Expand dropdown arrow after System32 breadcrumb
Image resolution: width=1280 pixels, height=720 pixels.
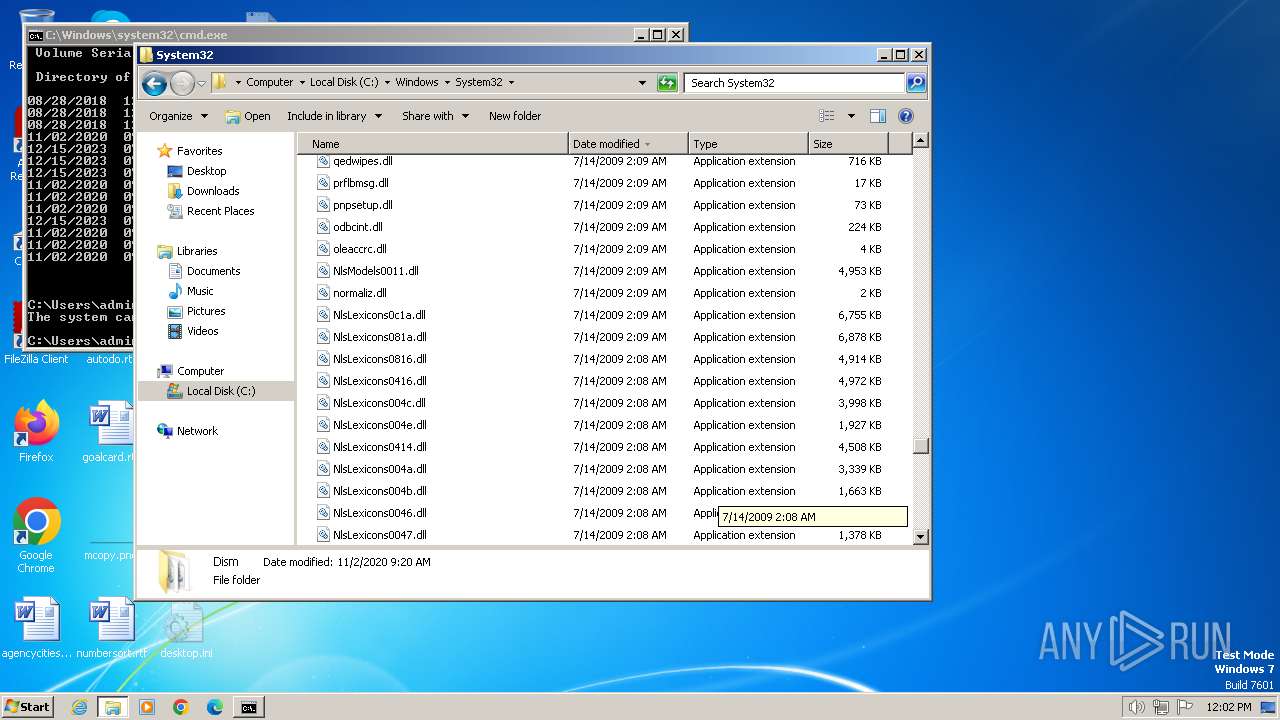tap(512, 83)
